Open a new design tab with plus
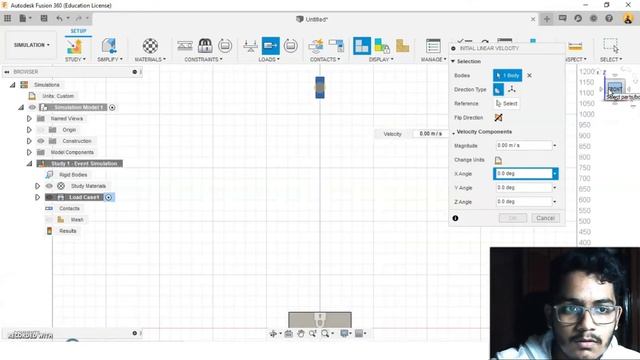Viewport: 640px width, 360px height. point(547,19)
